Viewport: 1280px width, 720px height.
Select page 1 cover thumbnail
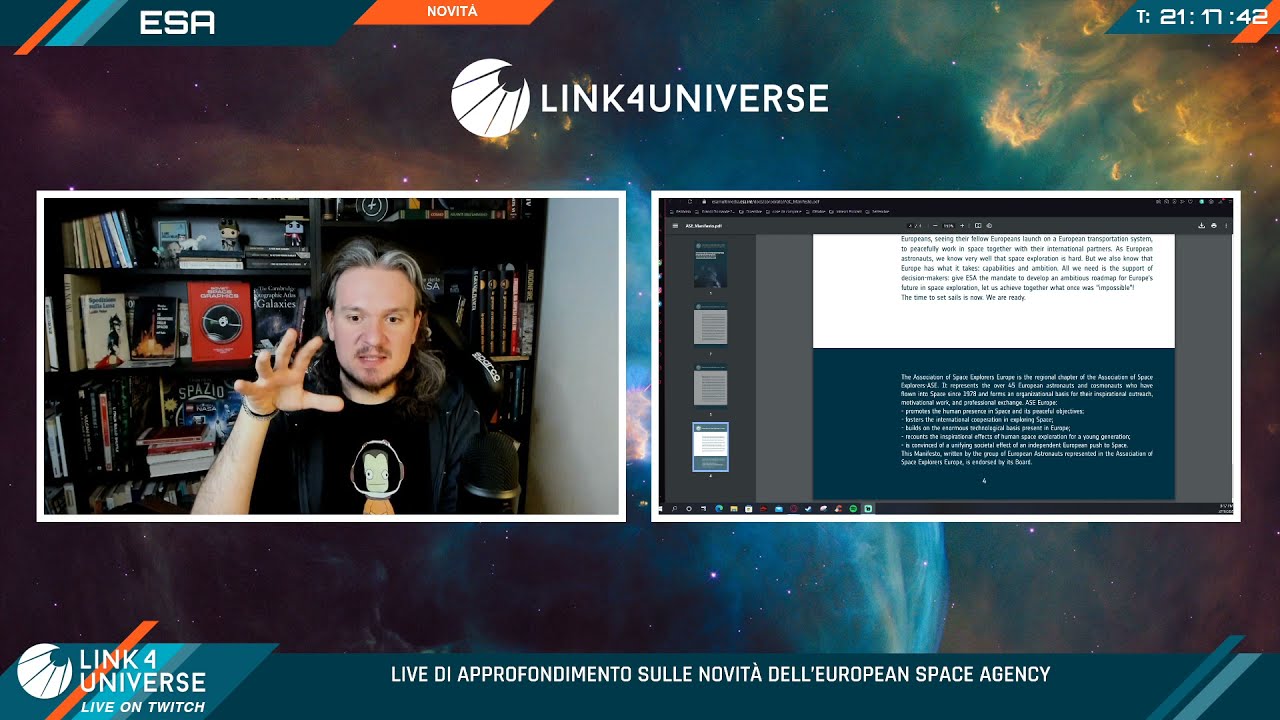(x=711, y=264)
